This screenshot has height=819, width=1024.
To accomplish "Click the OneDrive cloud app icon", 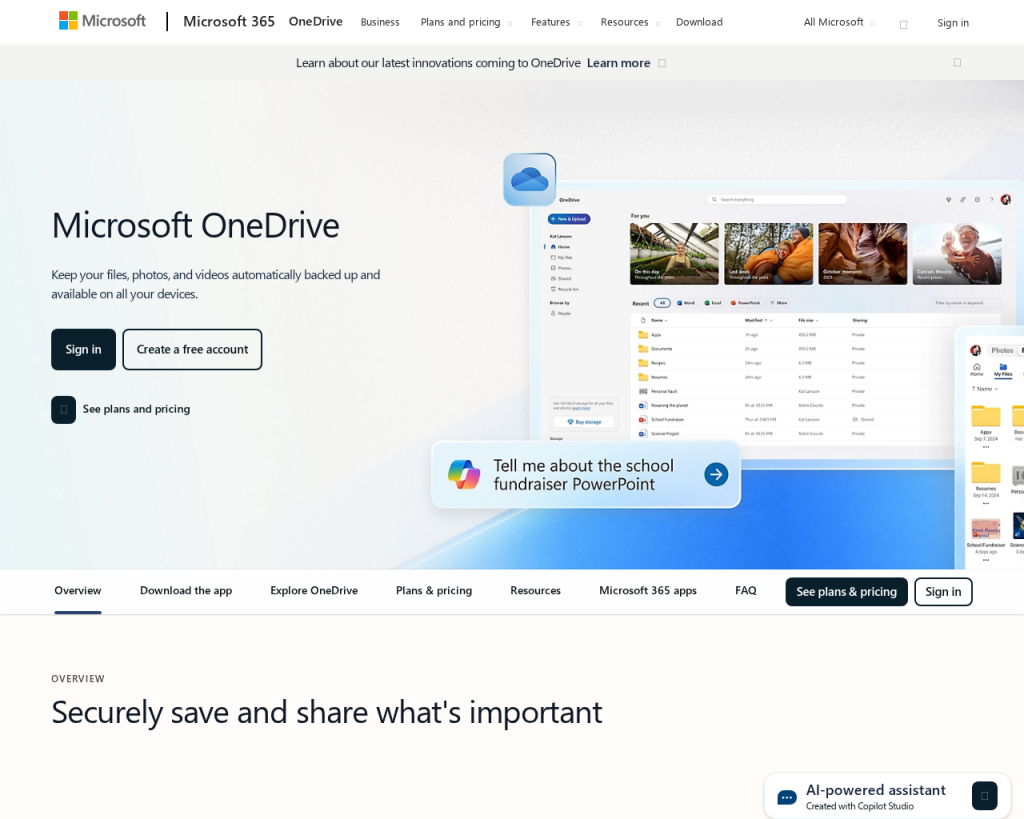I will click(x=530, y=179).
